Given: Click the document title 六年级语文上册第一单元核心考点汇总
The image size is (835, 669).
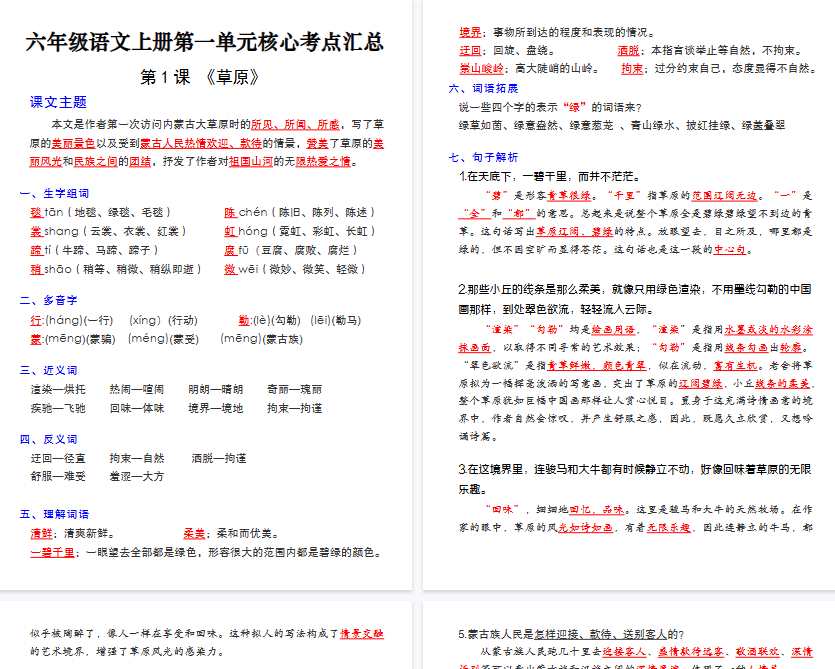Looking at the screenshot, I should click(x=205, y=42).
